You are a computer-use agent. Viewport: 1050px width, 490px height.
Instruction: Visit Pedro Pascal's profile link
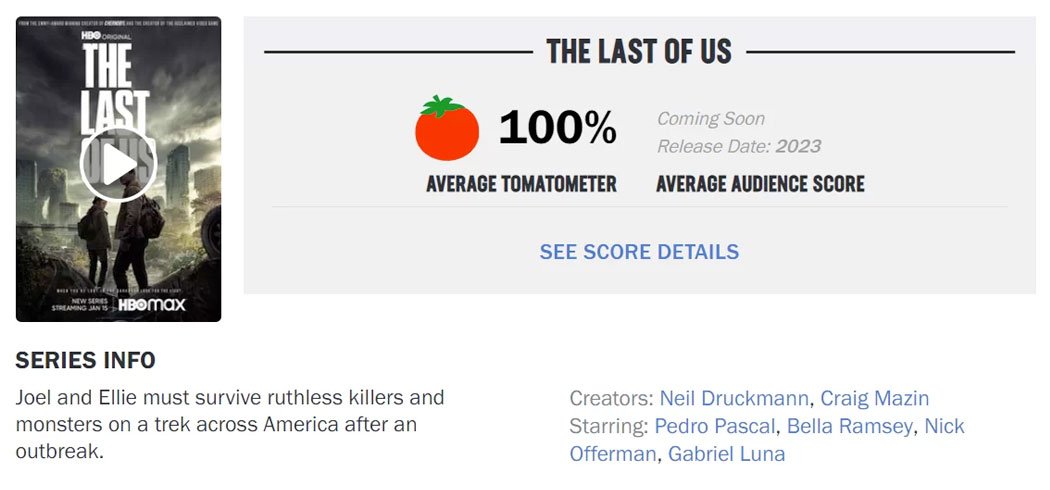pyautogui.click(x=715, y=426)
